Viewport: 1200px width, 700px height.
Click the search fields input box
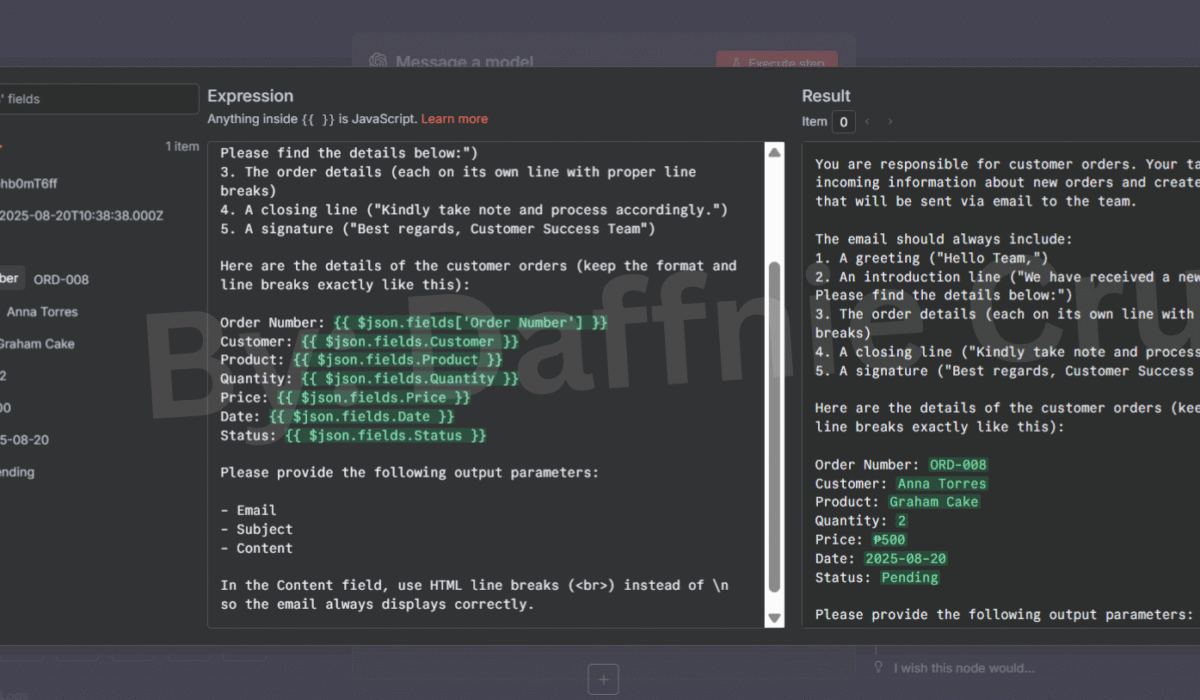pyautogui.click(x=100, y=99)
